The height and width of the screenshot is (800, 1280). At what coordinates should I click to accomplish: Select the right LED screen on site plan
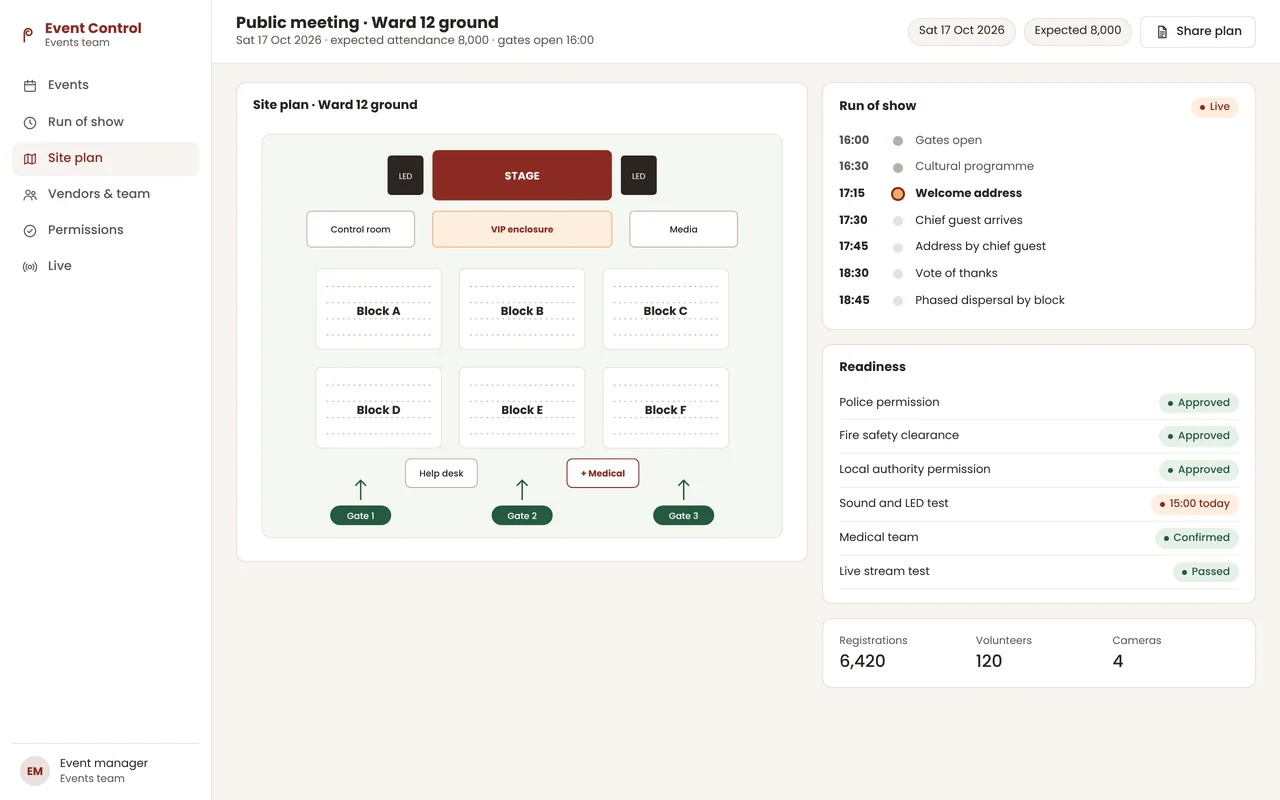[639, 176]
